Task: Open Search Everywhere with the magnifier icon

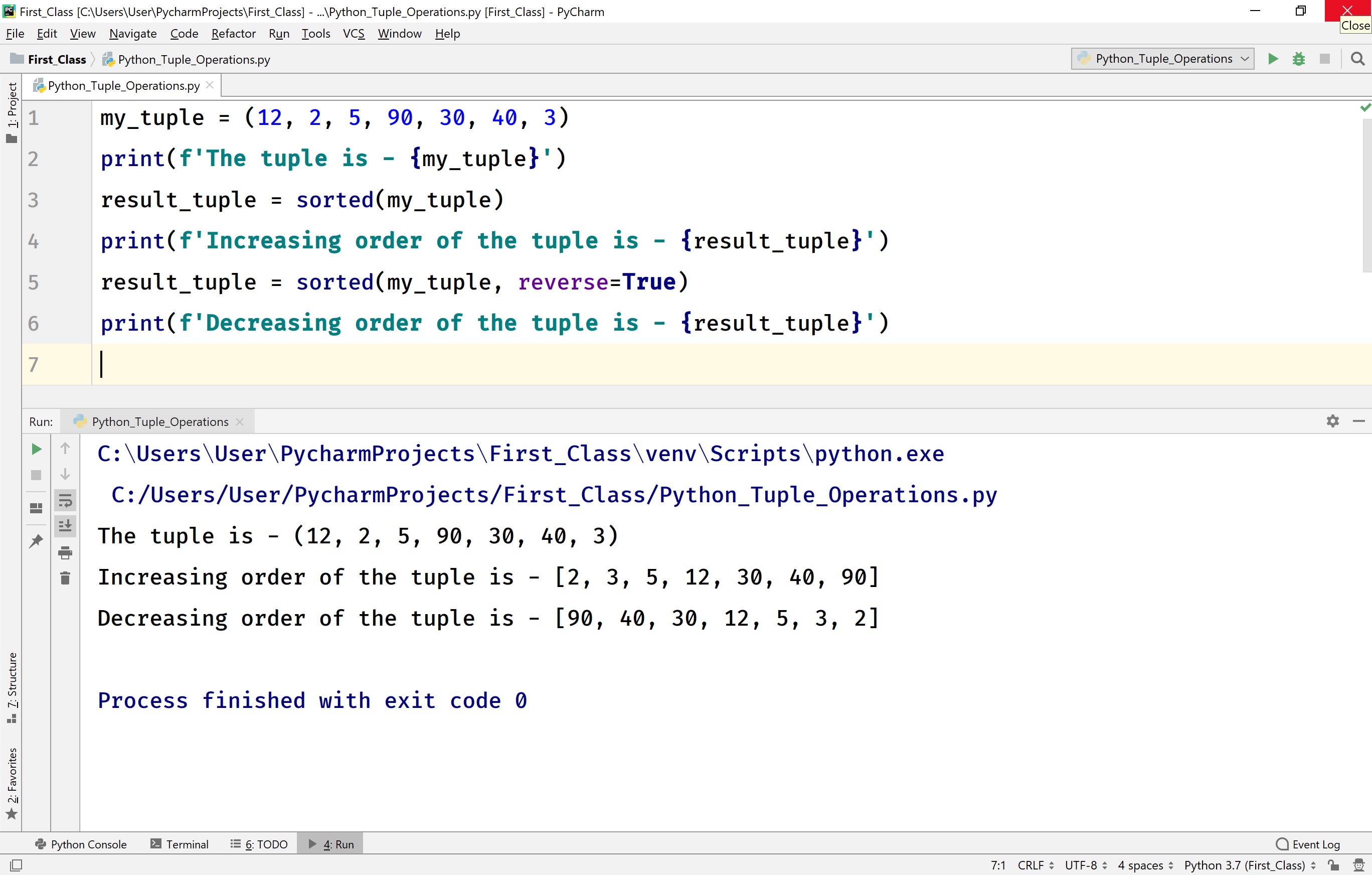Action: 1357,58
